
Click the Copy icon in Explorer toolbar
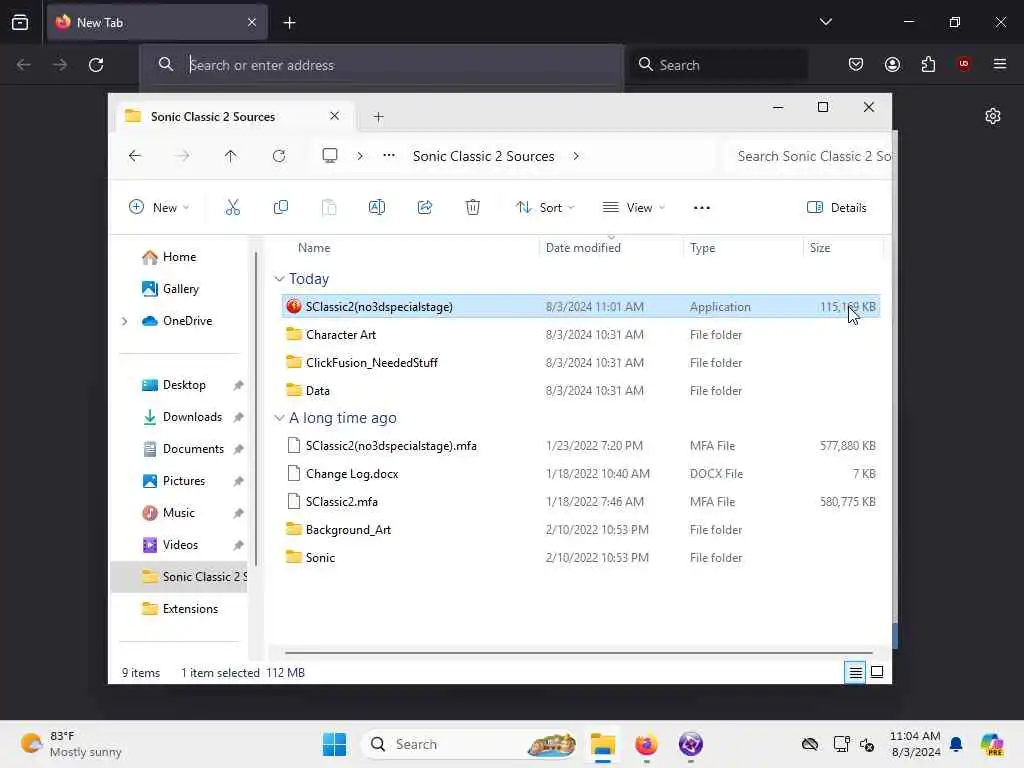281,208
